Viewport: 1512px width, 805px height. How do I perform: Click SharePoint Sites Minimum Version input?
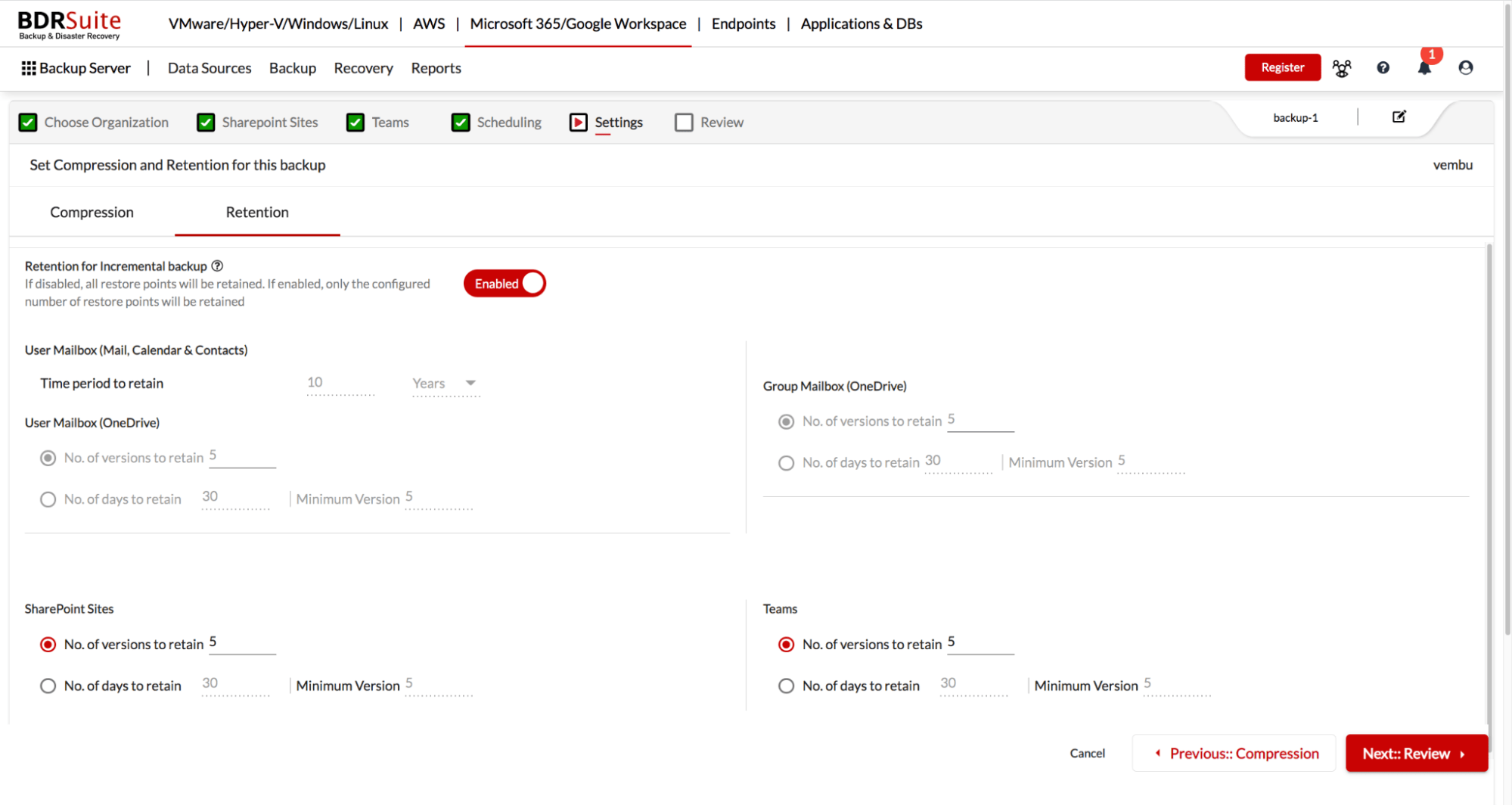click(439, 685)
